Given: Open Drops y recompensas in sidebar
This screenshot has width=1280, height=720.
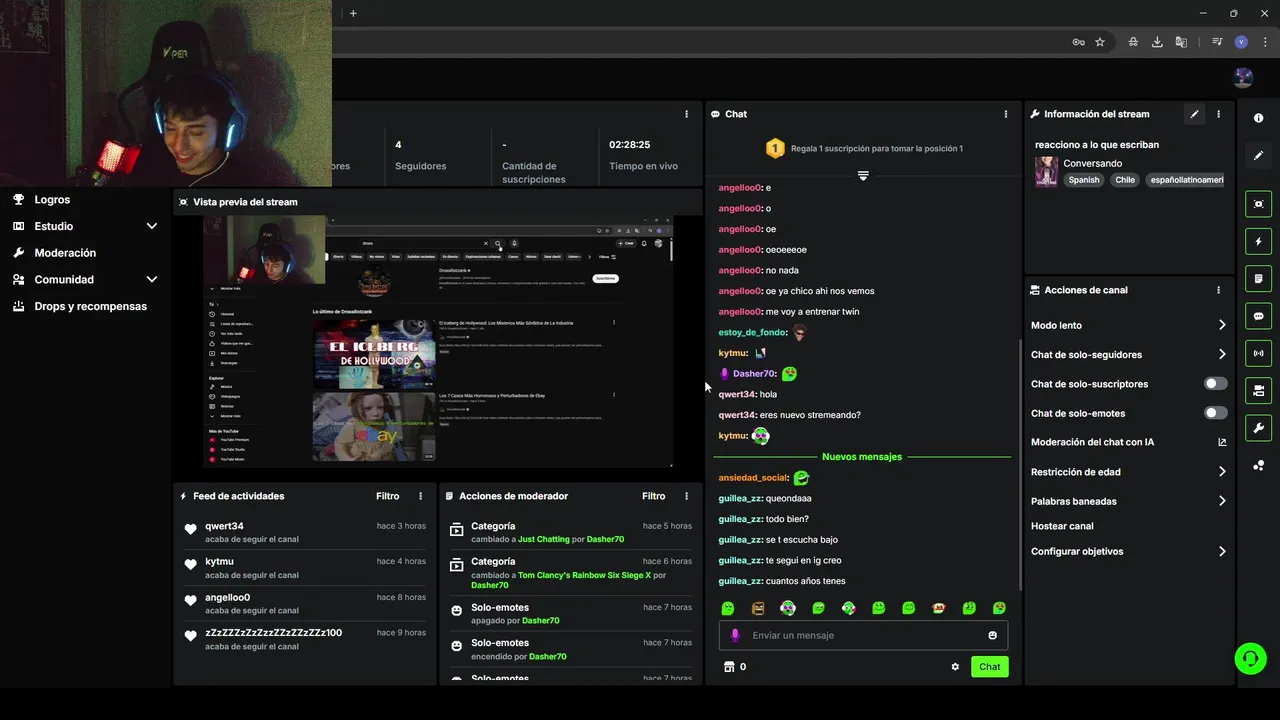Looking at the screenshot, I should (x=90, y=306).
